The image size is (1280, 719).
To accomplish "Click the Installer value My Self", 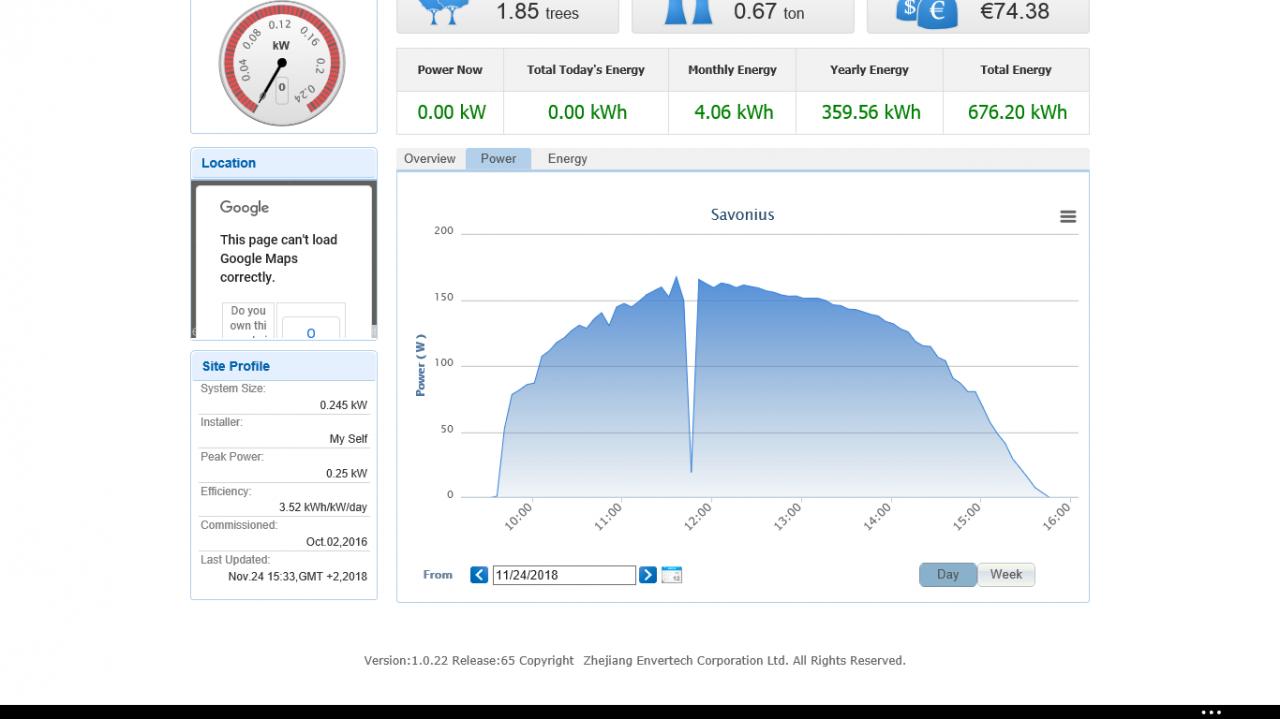I will (348, 439).
